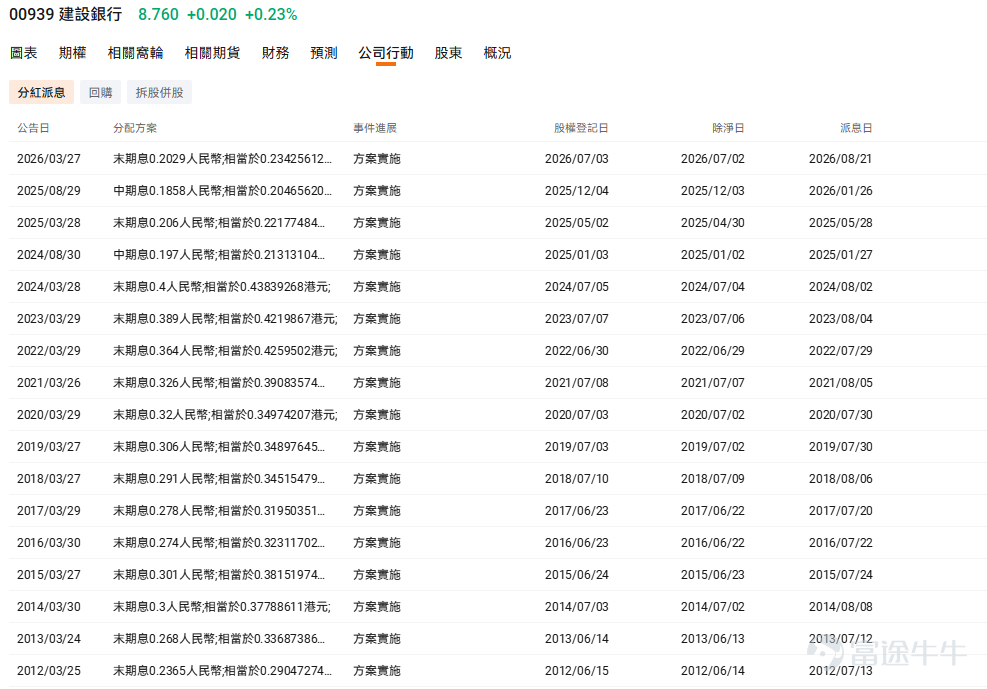
Task: Click the 末期息0.364人民幣 distribution entry
Action: point(225,351)
